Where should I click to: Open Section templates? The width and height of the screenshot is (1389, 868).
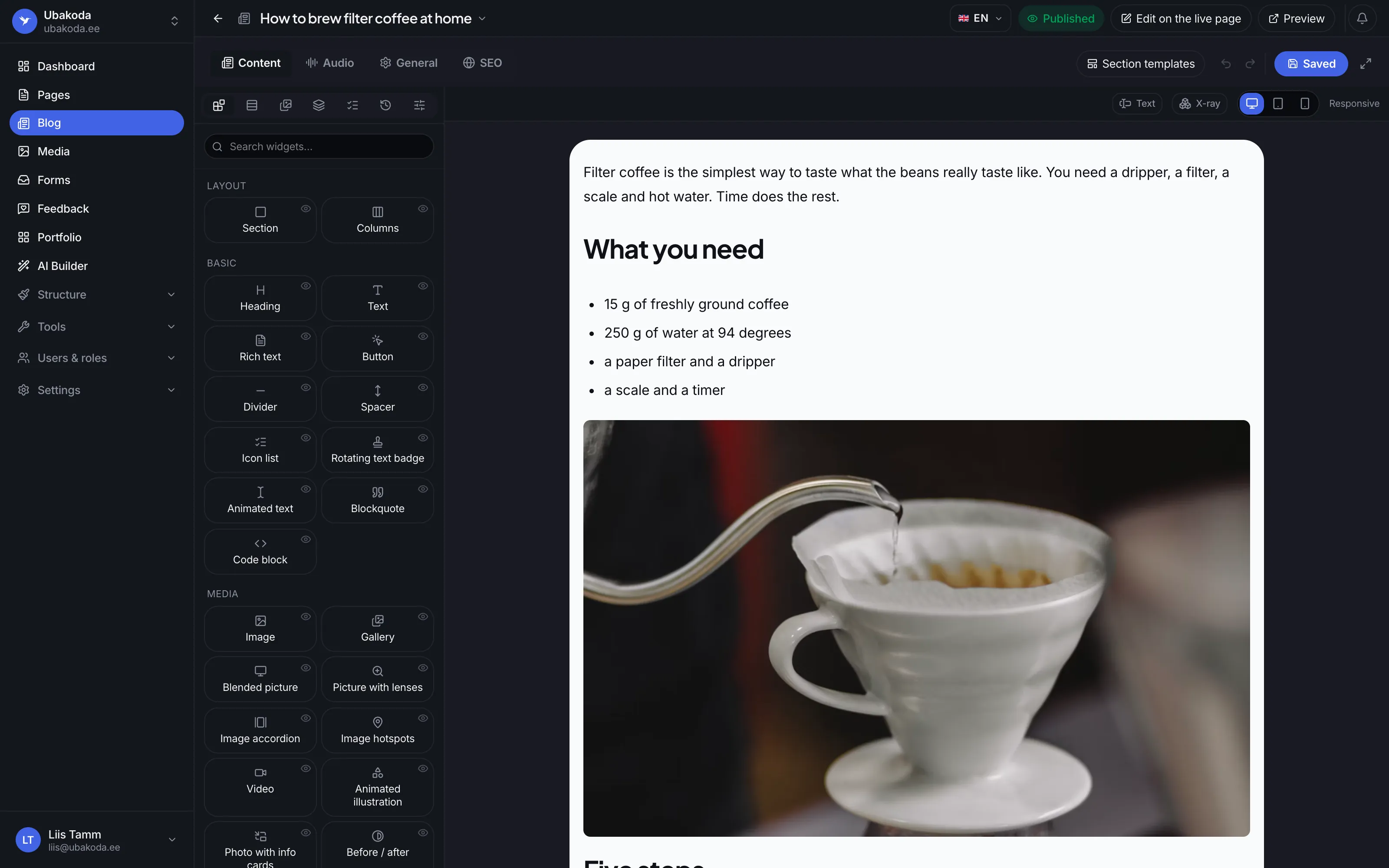[1140, 64]
